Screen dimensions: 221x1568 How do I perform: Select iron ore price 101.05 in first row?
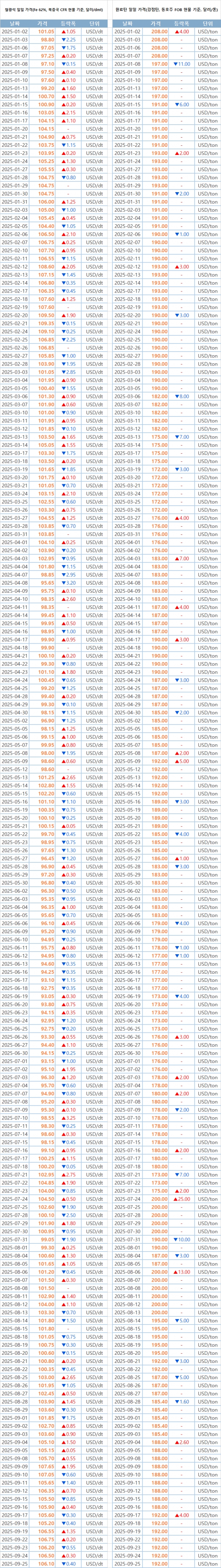(46, 31)
